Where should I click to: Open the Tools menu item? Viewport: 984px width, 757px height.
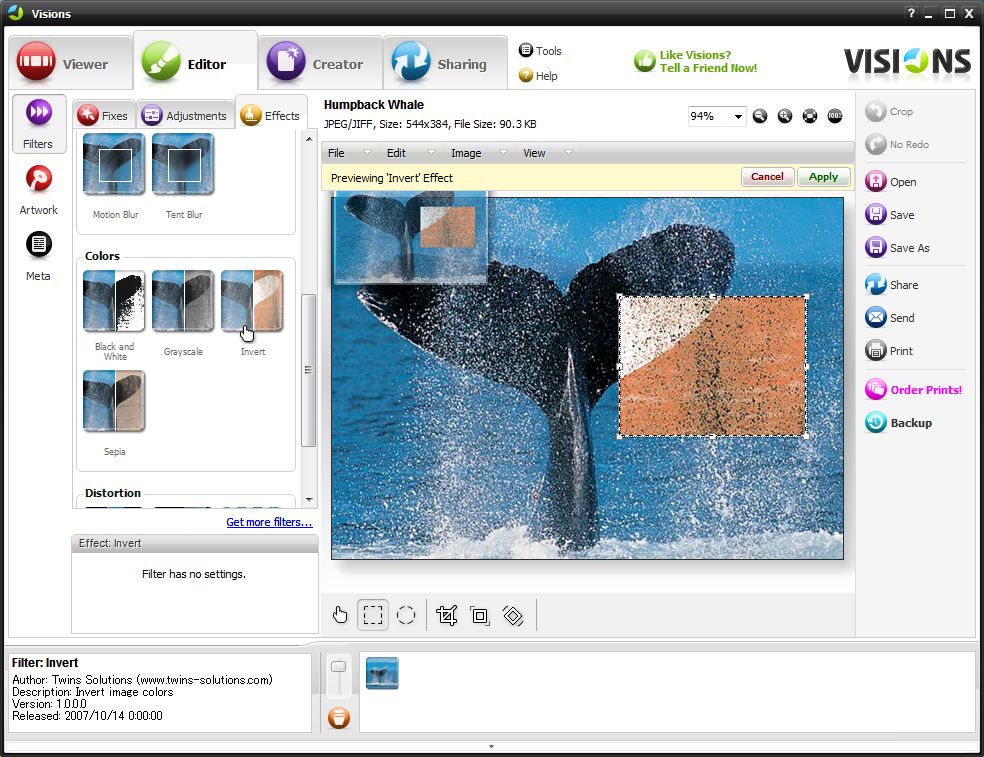click(x=540, y=51)
